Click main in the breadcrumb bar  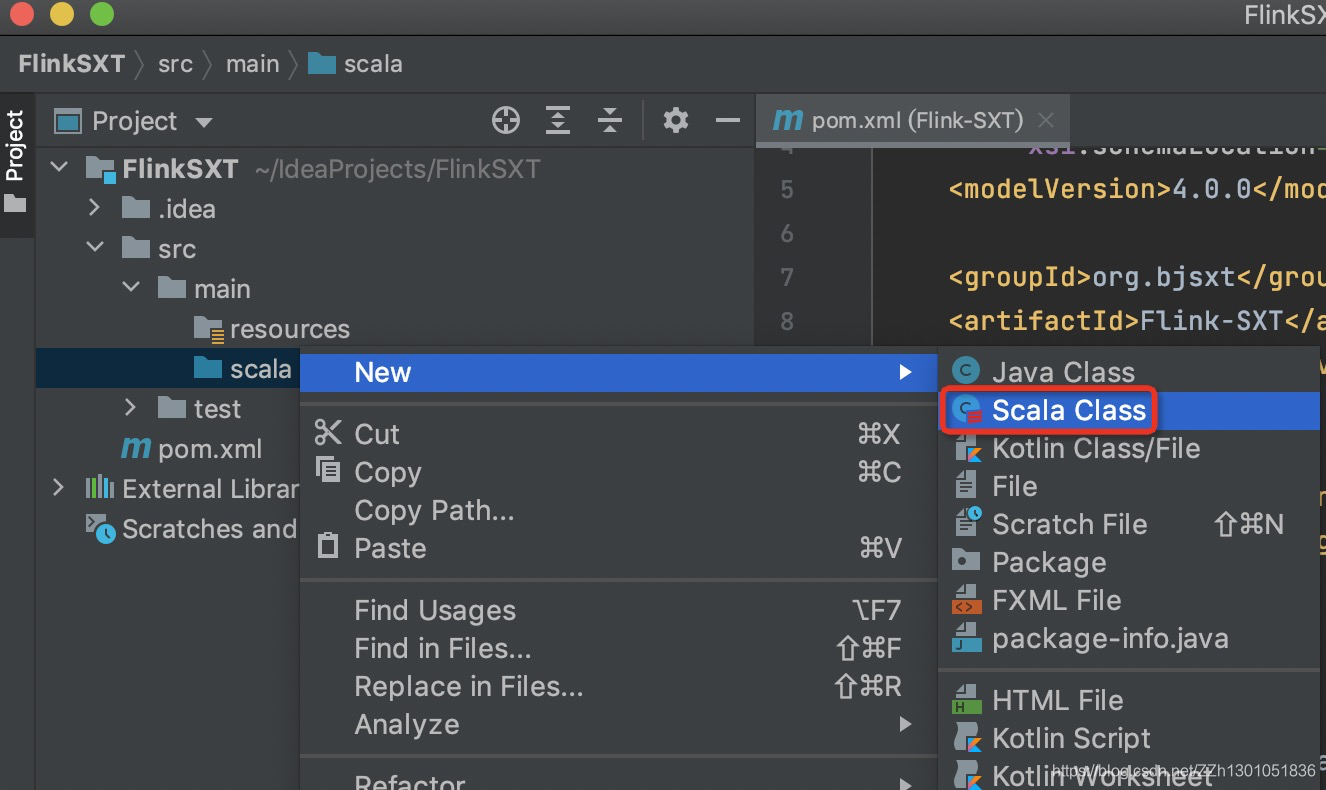tap(253, 64)
